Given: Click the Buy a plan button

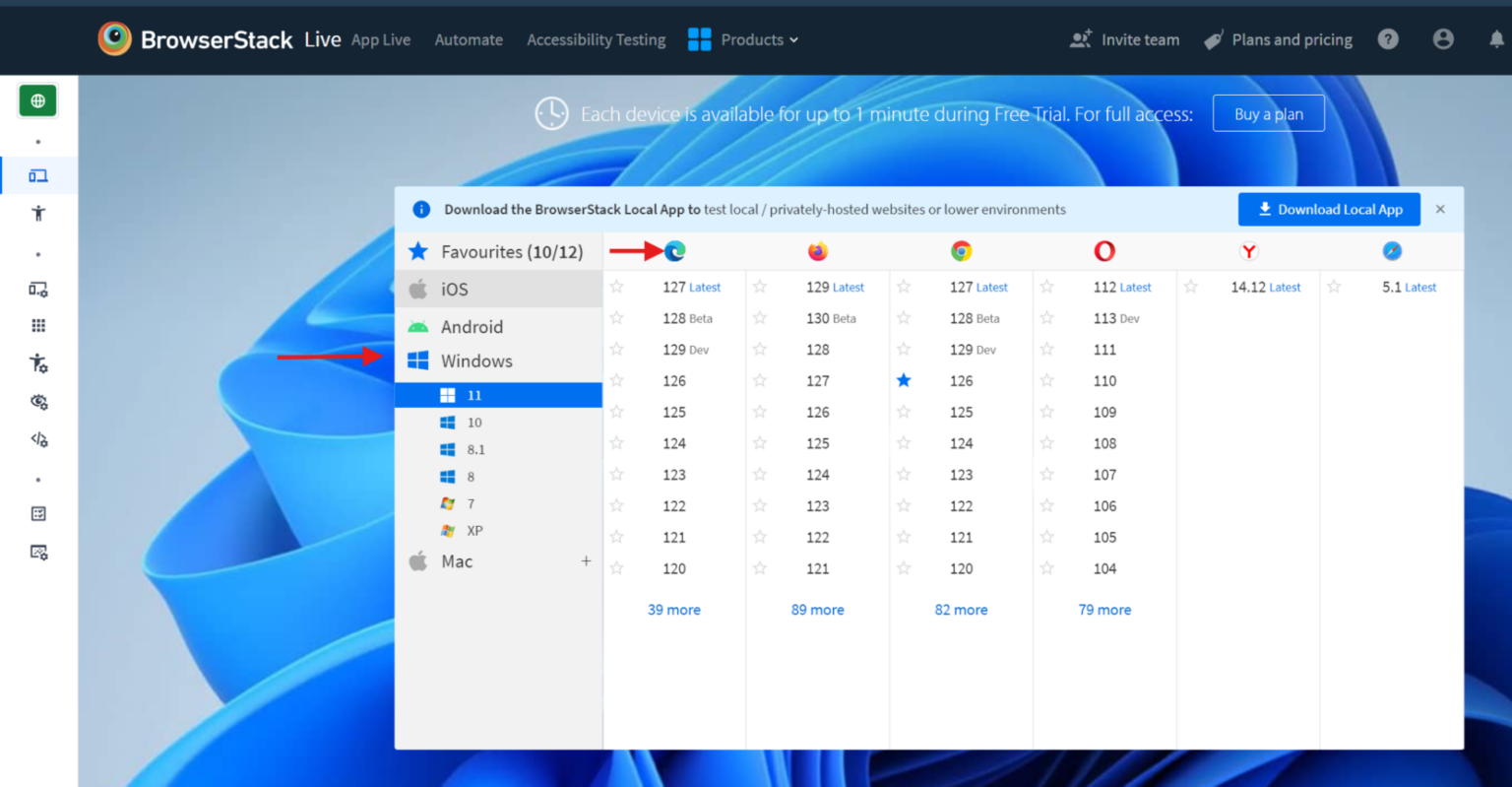Looking at the screenshot, I should (1268, 112).
